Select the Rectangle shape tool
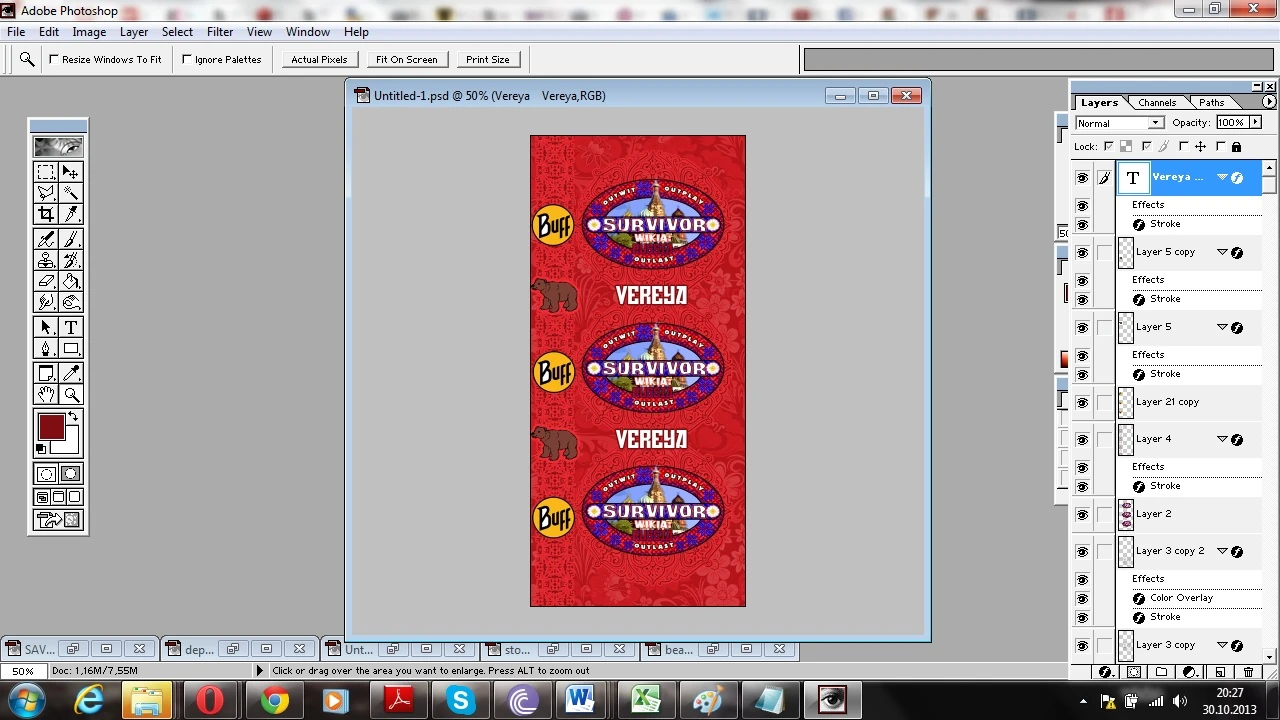Screen dimensions: 1280x720 (x=71, y=348)
